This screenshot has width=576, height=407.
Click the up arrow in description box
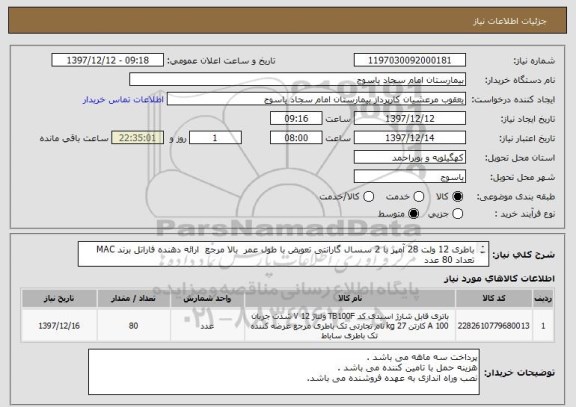coord(483,247)
